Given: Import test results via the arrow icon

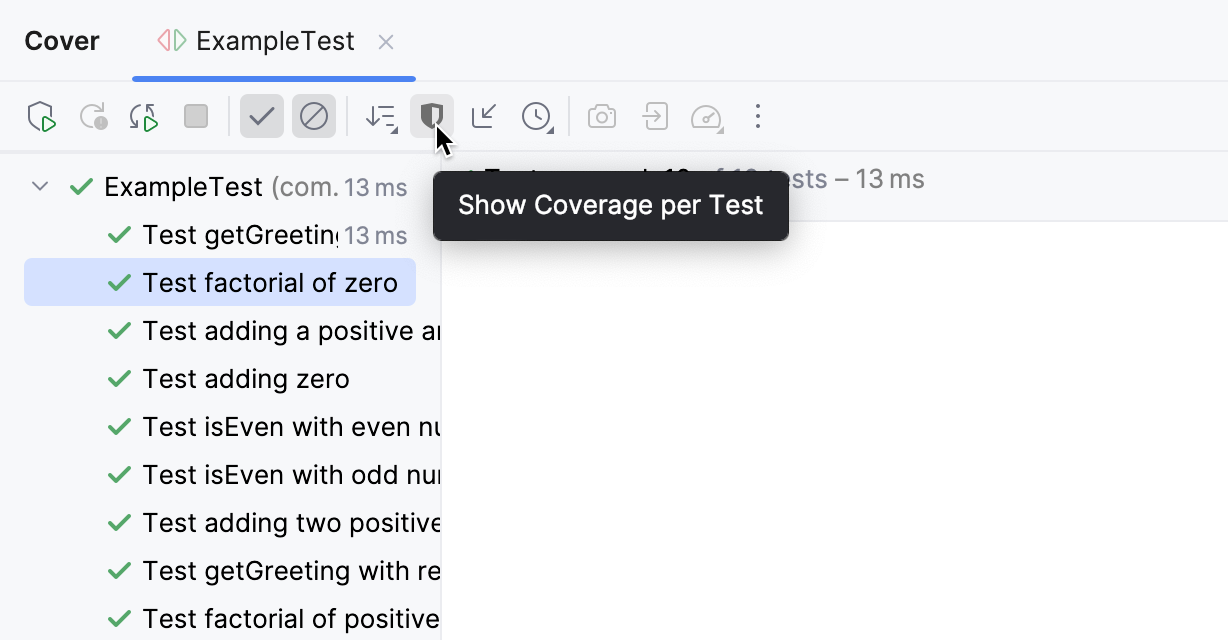Looking at the screenshot, I should pos(654,116).
